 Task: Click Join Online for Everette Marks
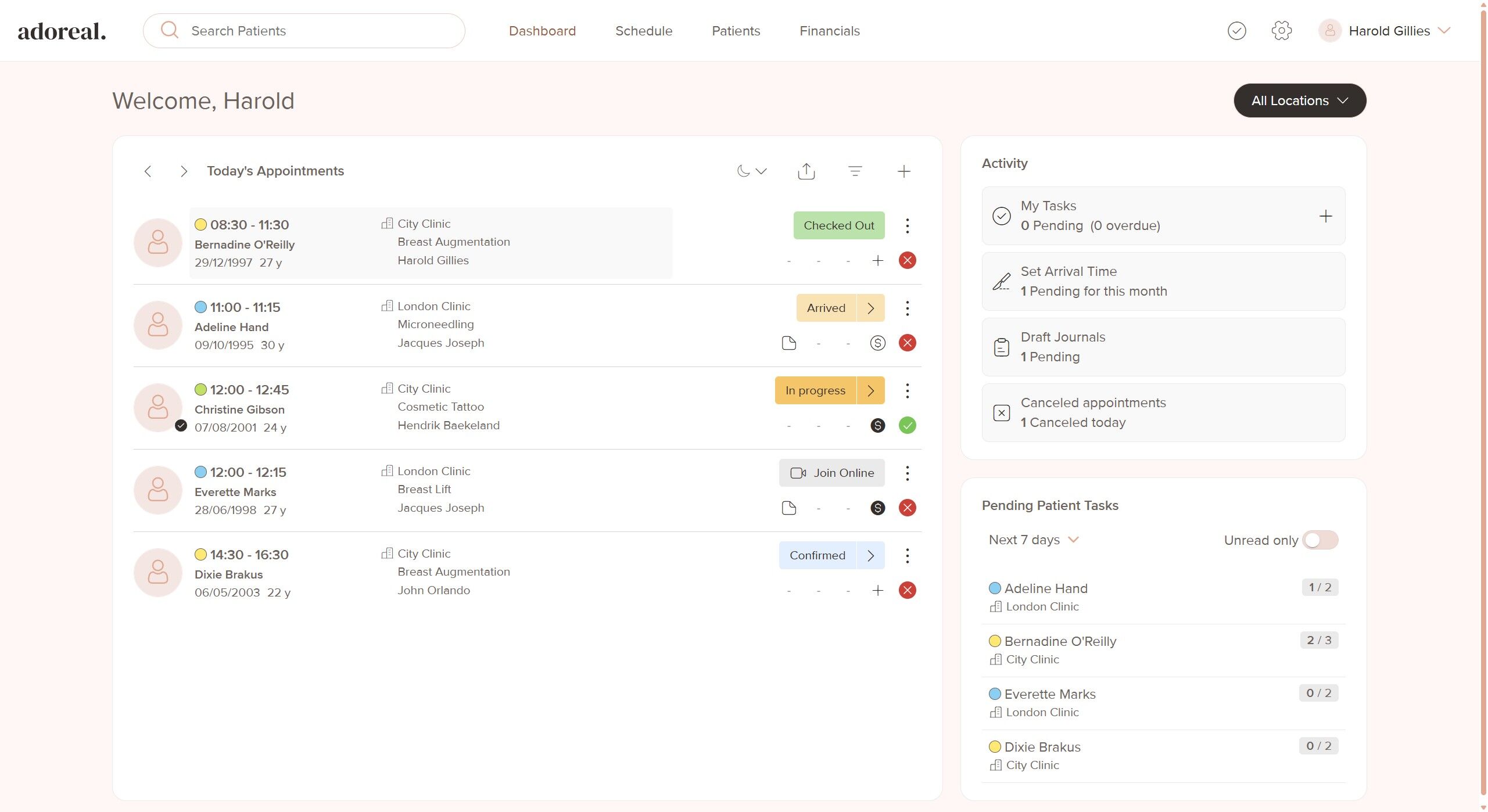coord(831,473)
